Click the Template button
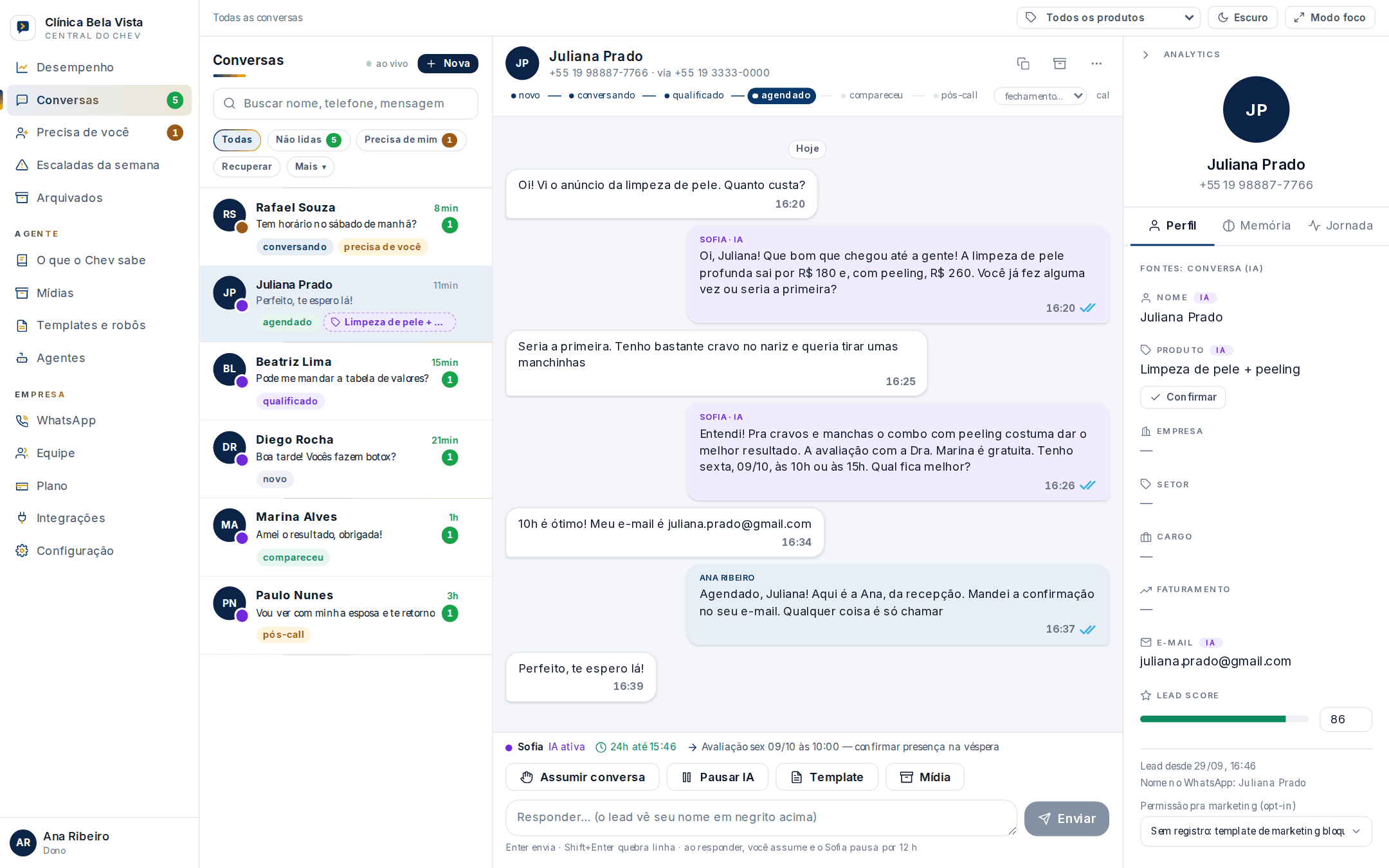This screenshot has height=868, width=1389. [x=827, y=777]
